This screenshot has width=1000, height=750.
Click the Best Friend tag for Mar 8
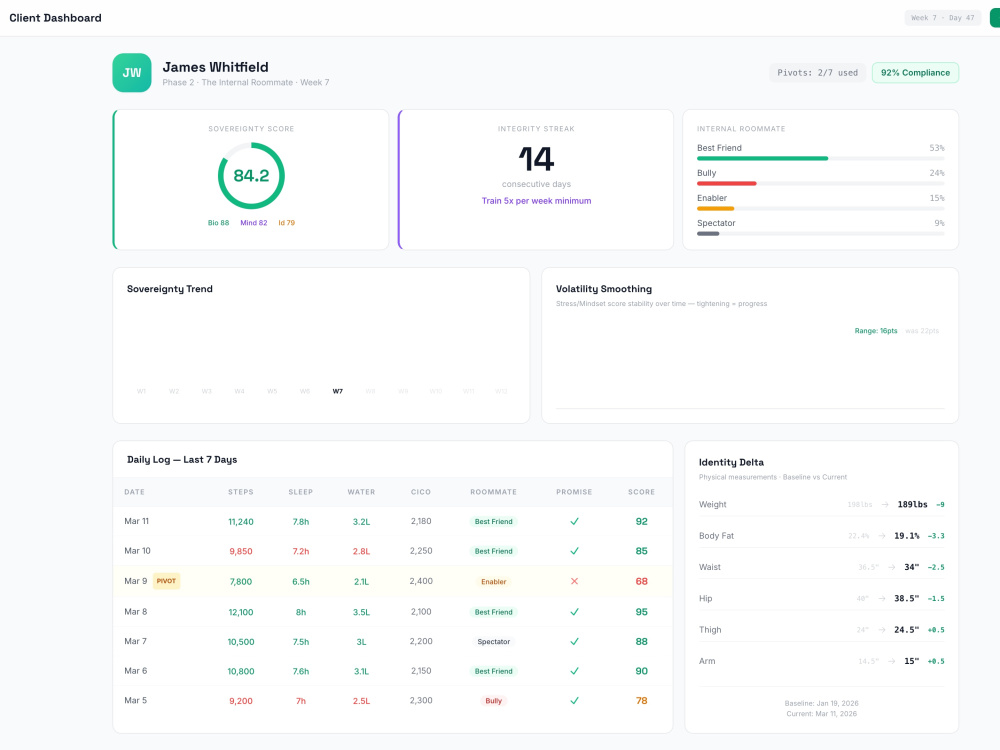tap(494, 612)
